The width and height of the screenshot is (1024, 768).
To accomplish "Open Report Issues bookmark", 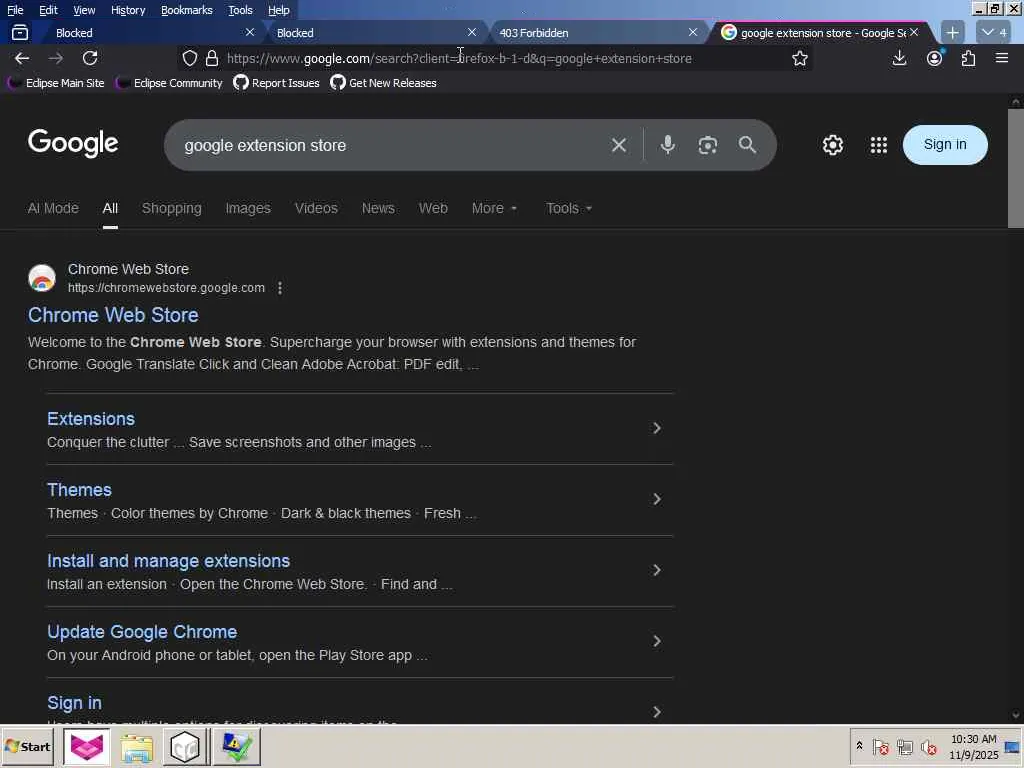I will point(276,83).
